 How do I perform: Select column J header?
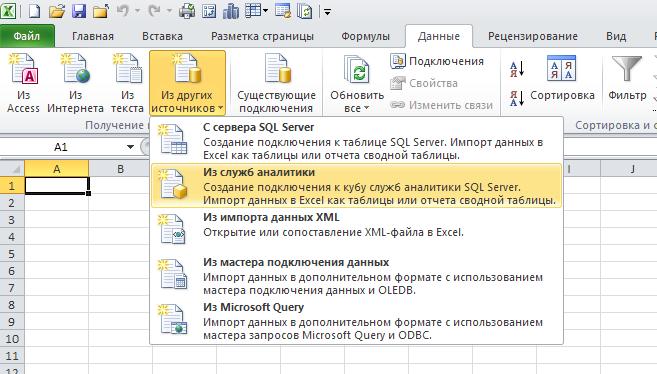(632, 169)
